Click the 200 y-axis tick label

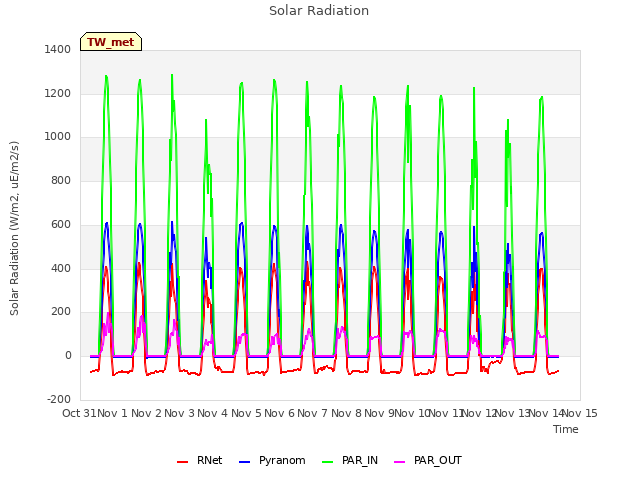click(x=61, y=312)
